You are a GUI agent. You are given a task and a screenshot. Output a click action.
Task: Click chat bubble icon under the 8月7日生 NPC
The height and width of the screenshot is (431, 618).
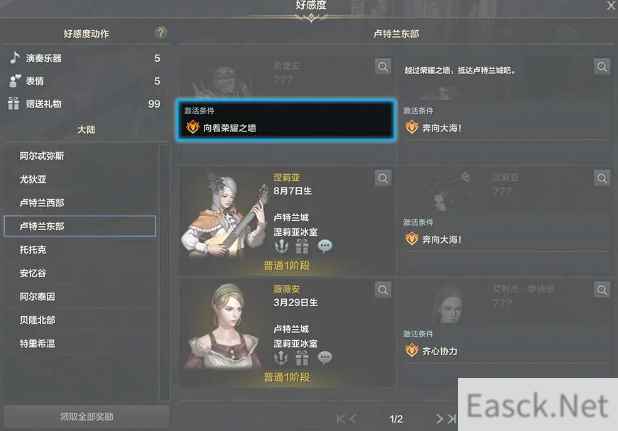pos(325,247)
